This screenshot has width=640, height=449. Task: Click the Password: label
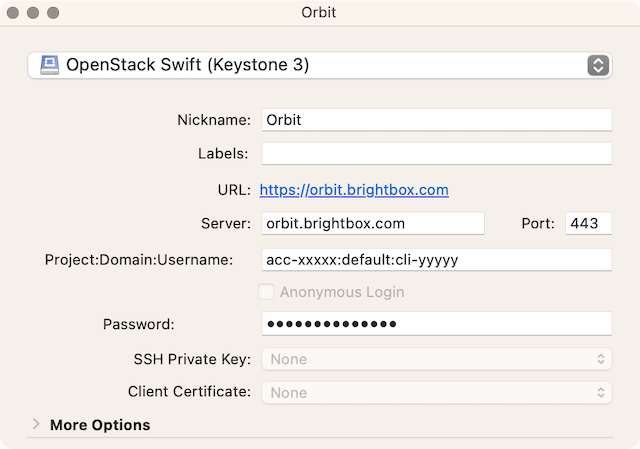tap(138, 325)
